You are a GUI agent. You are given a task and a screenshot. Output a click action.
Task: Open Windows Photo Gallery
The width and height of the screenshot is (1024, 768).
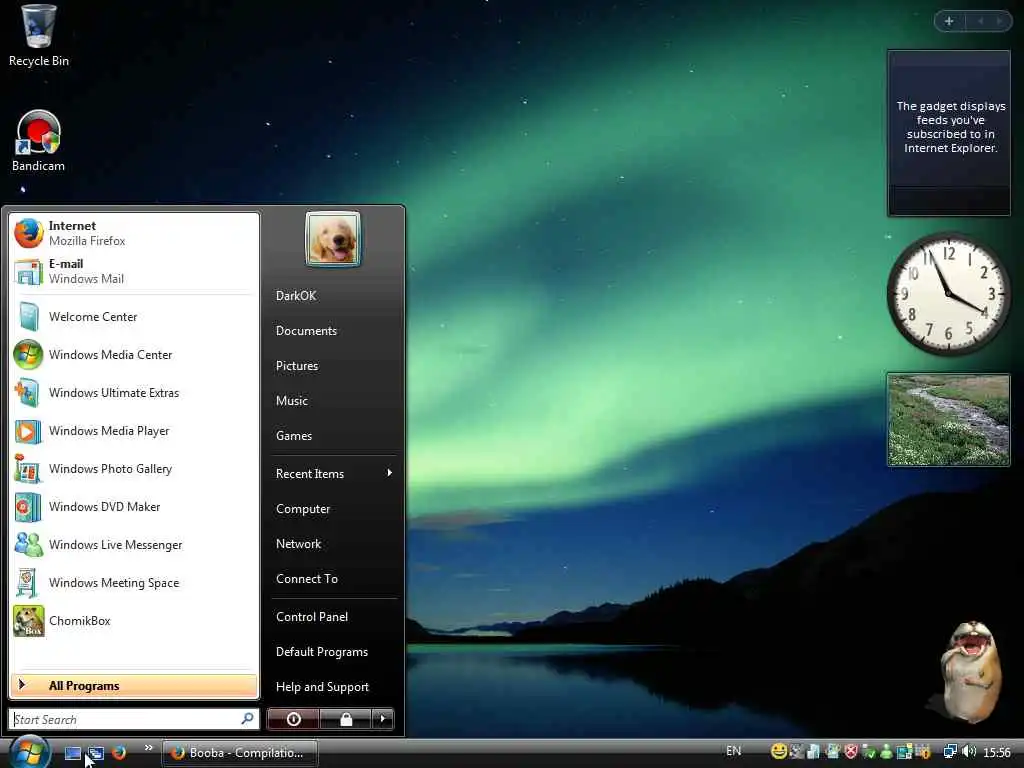[134, 469]
